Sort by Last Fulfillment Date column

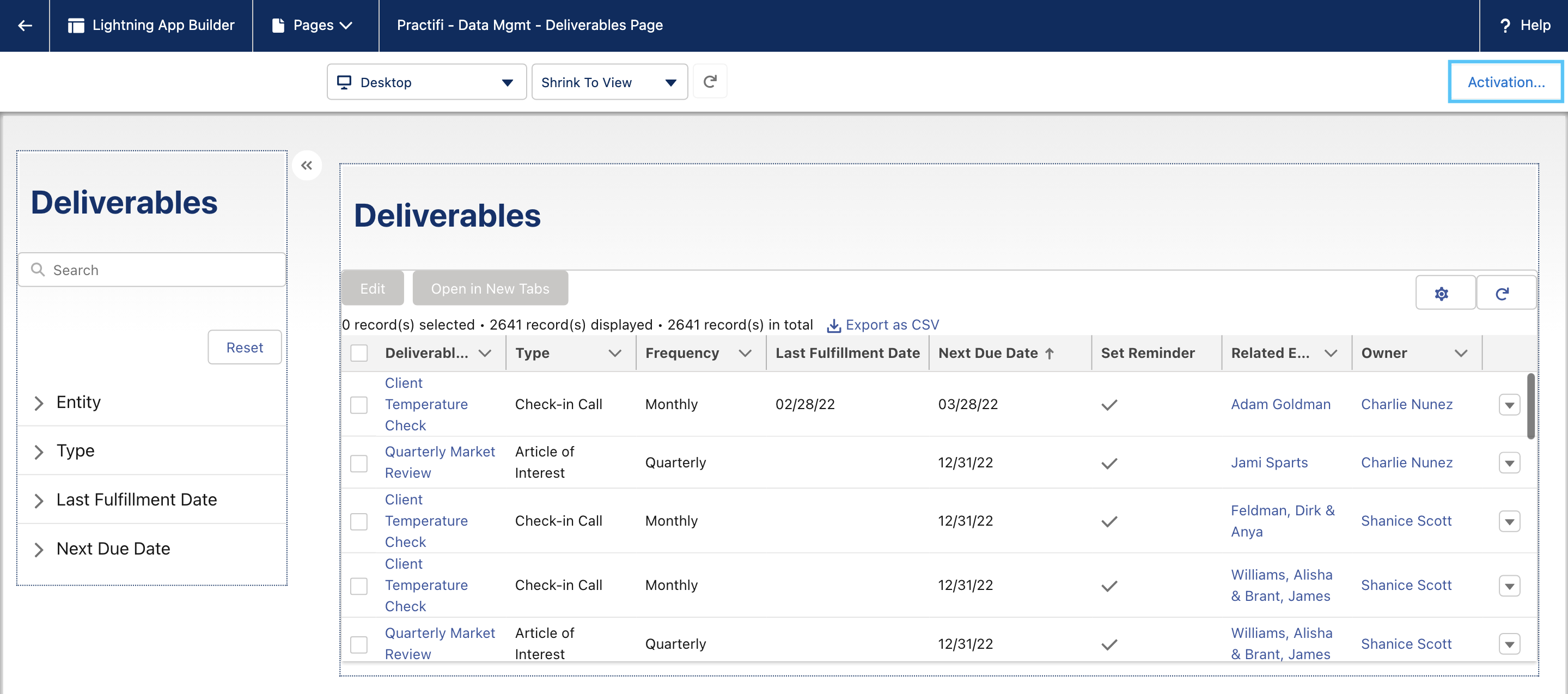(847, 353)
